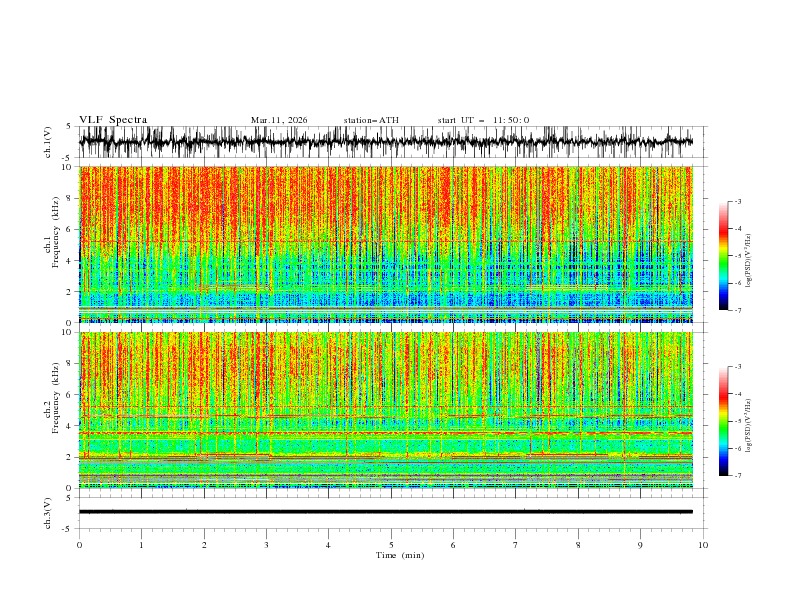Click the ch.2 'Frequency (kHz)' axis label
The image size is (792, 612).
tap(56, 398)
